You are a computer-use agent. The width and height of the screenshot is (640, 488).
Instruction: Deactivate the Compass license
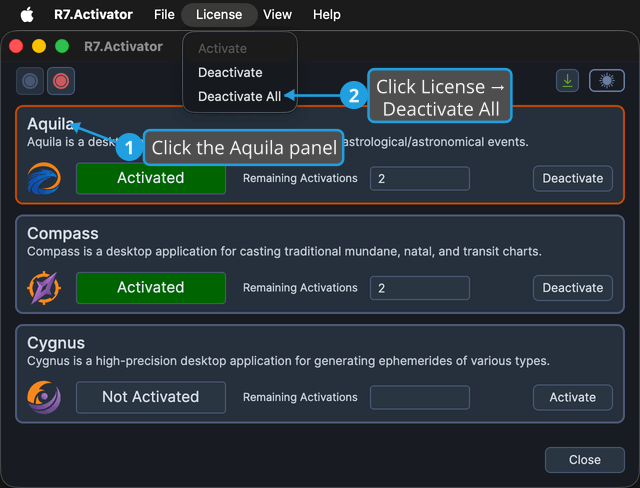tap(573, 288)
